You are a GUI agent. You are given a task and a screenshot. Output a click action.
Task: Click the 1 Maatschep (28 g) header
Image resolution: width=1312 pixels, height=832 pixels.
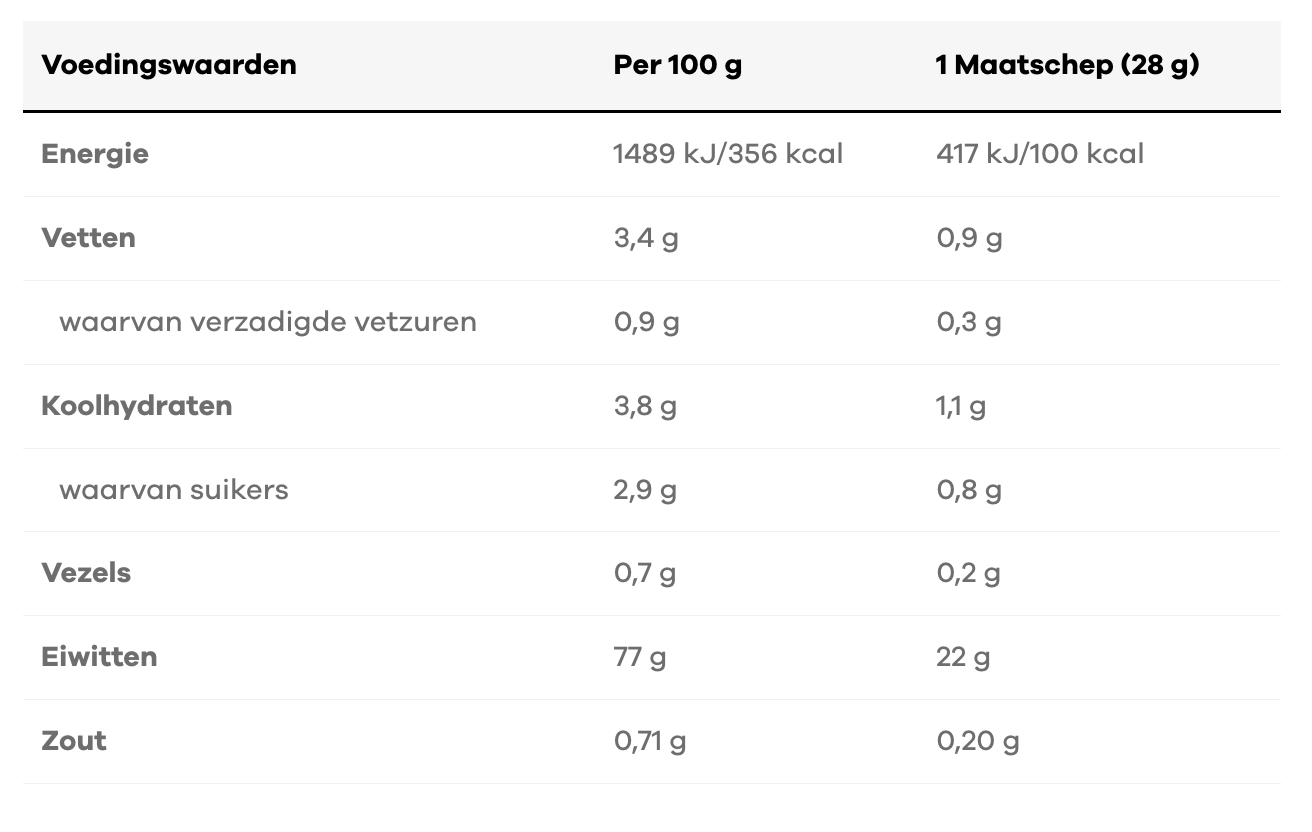1067,66
